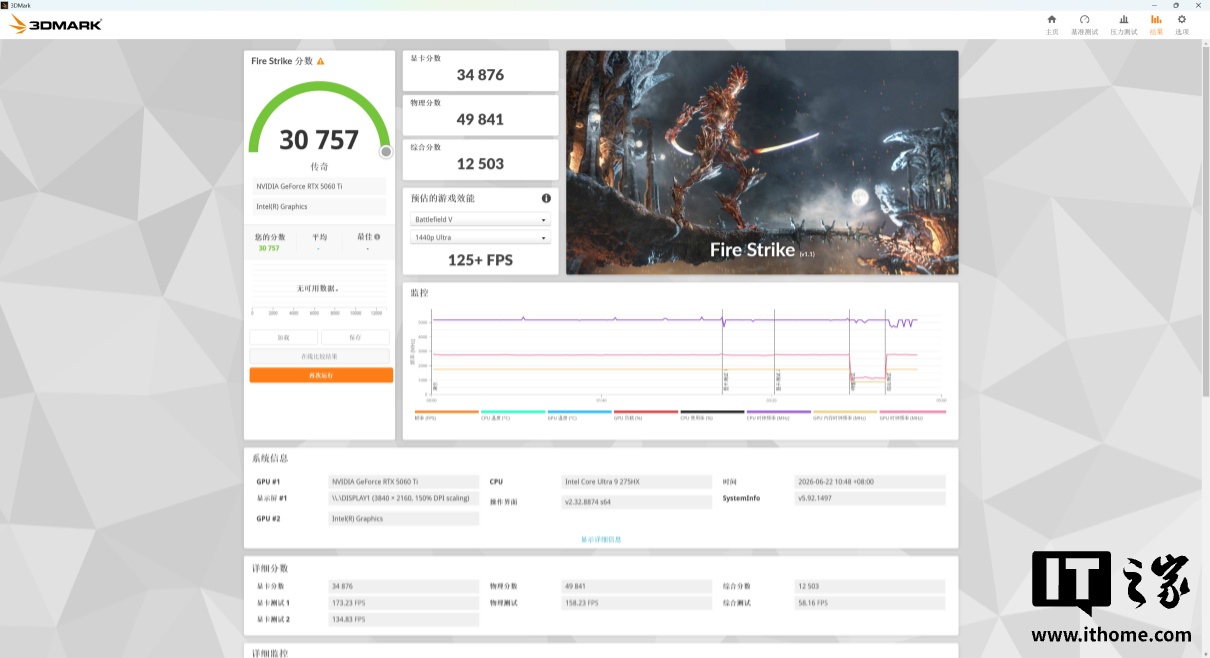
Task: Open the 显示详细信息 show details link
Action: (x=601, y=539)
